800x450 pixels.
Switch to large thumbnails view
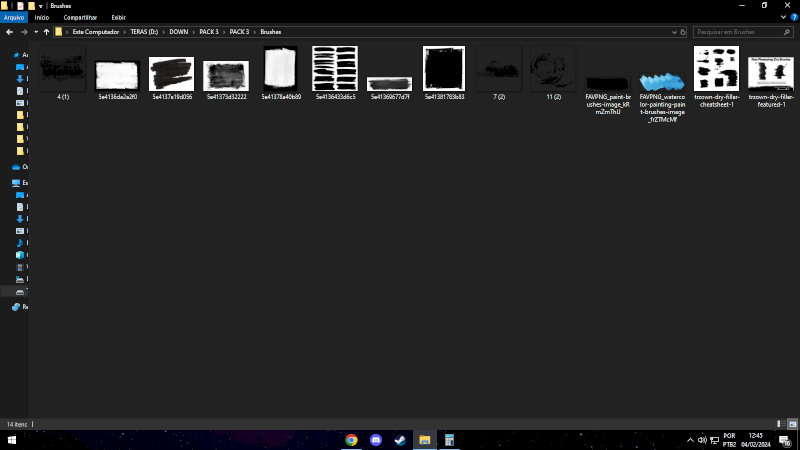(792, 424)
